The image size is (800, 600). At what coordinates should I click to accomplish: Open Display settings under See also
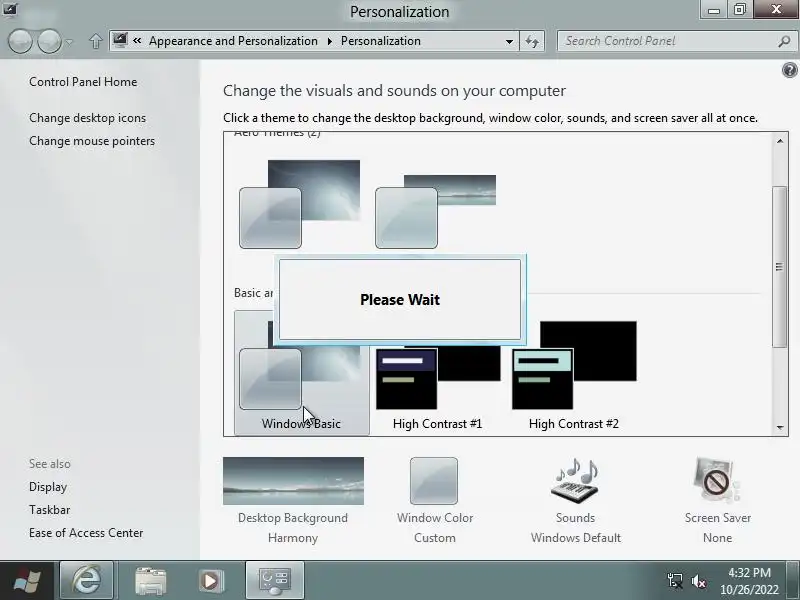click(x=48, y=487)
